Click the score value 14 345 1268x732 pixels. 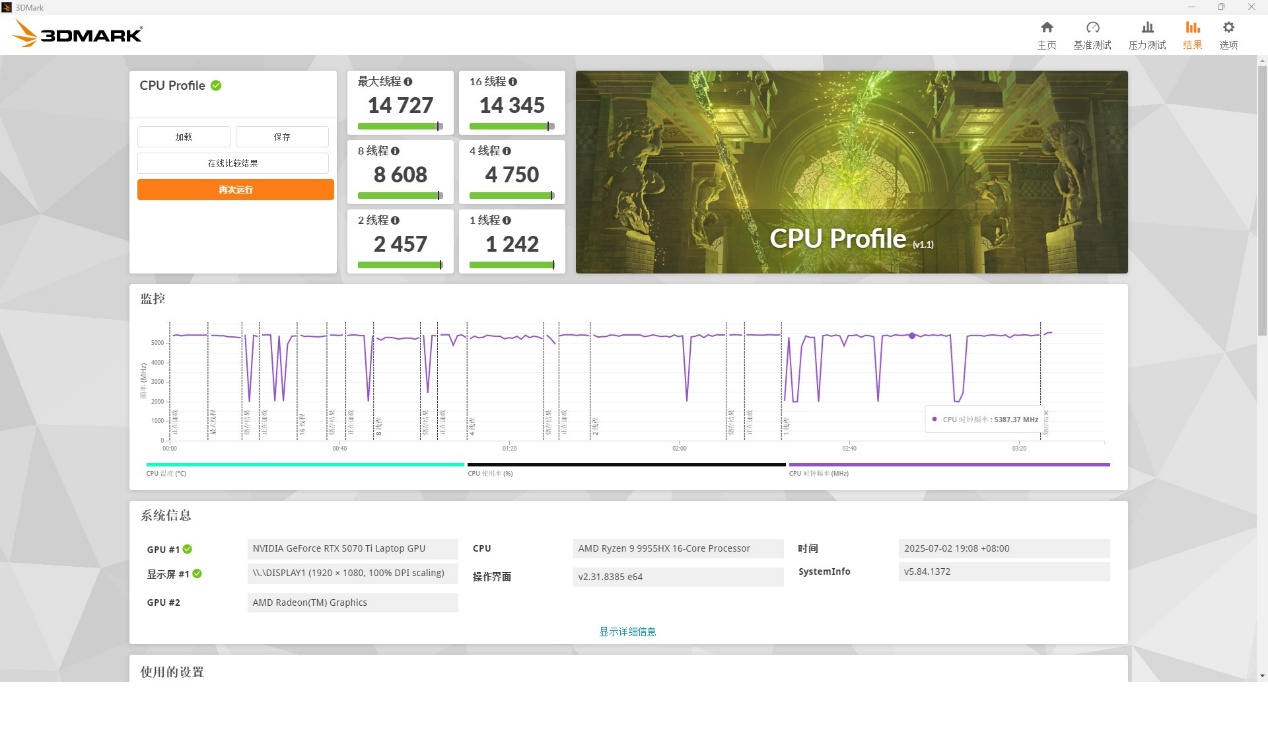click(x=512, y=105)
